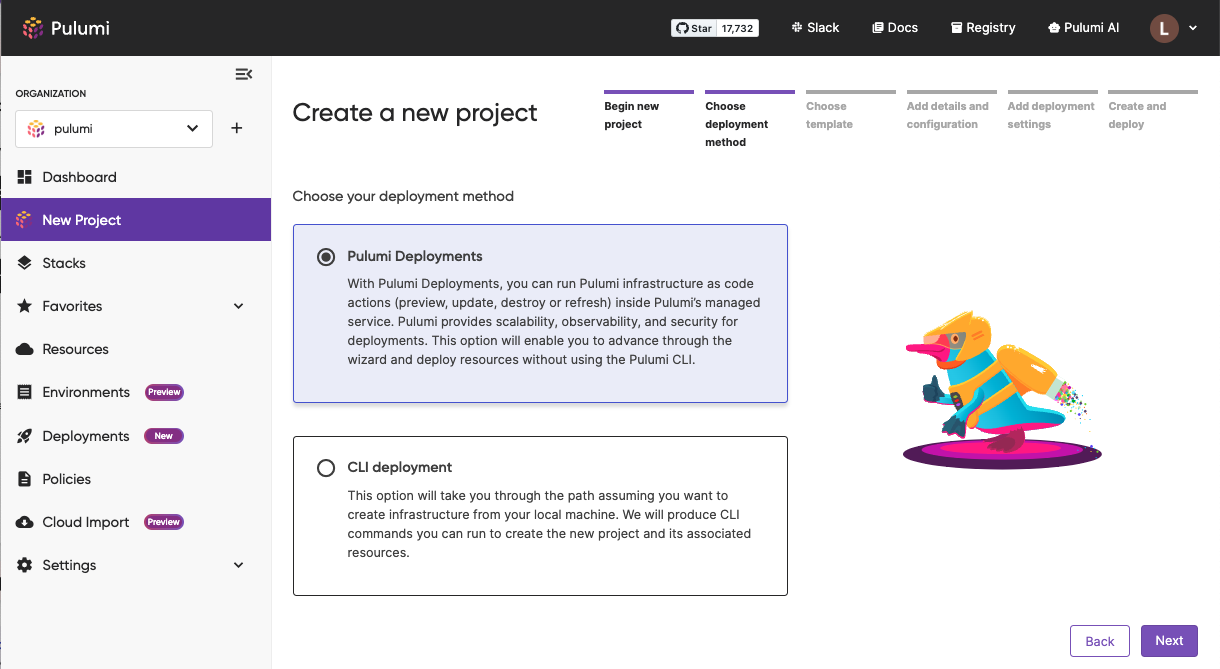Go to Dashboard in sidebar
This screenshot has height=669, width=1220.
coord(135,177)
